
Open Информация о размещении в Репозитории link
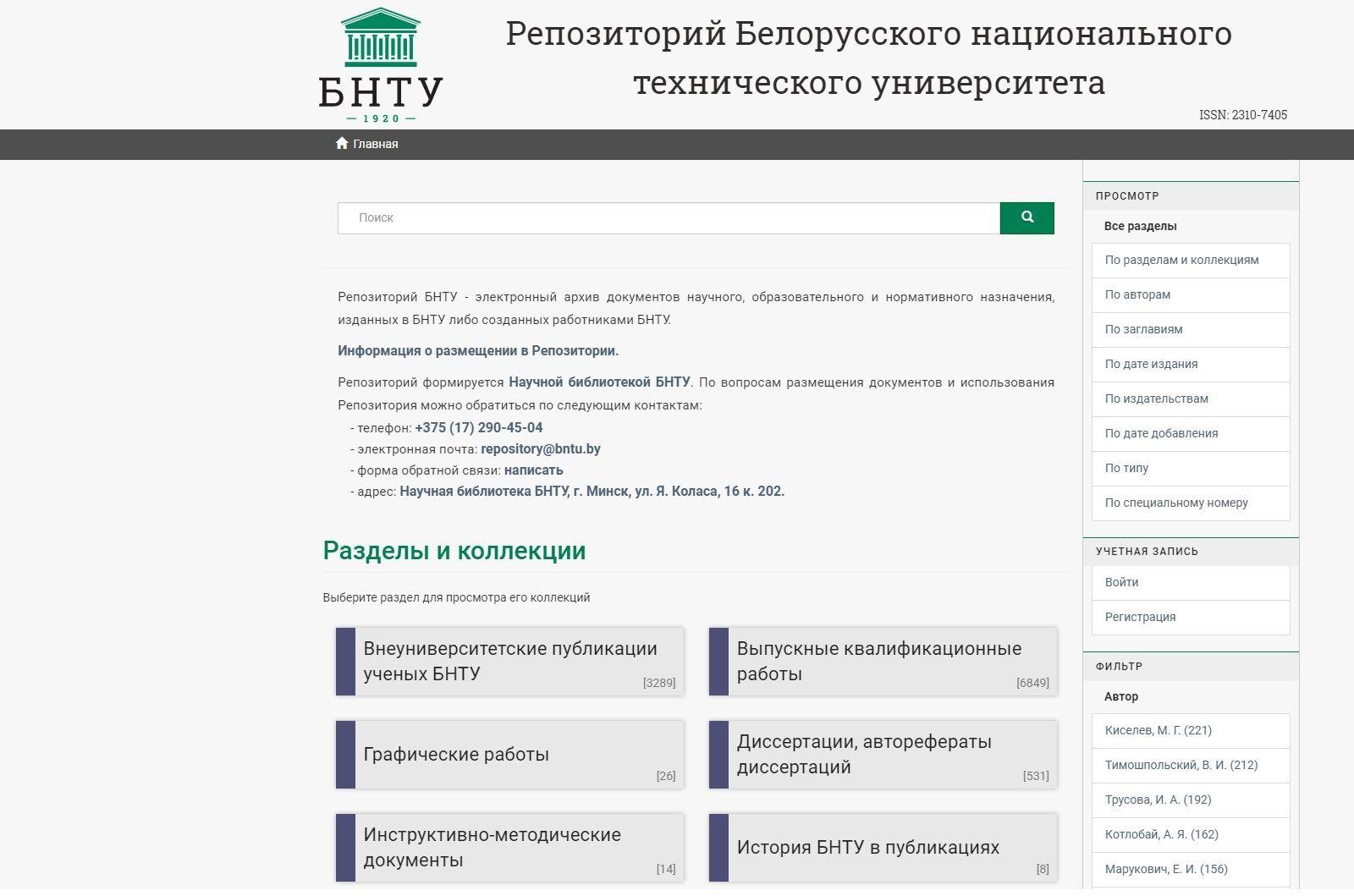click(x=478, y=350)
